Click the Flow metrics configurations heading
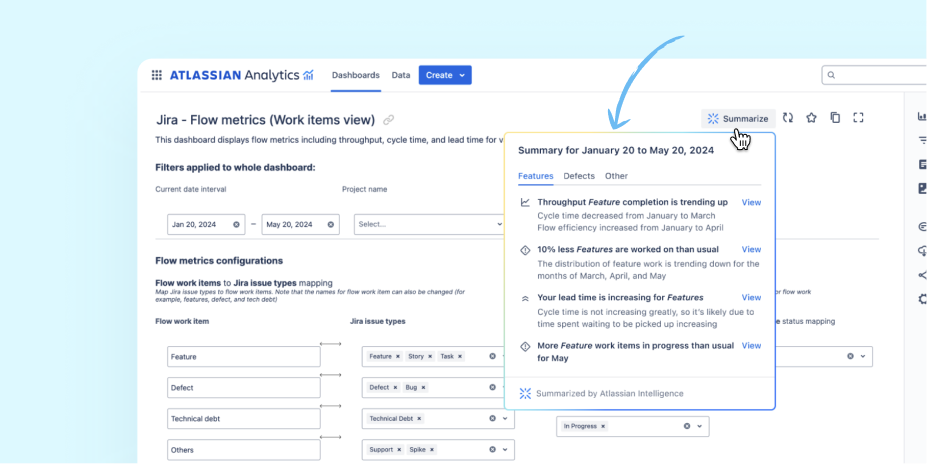Image resolution: width=927 pixels, height=464 pixels. coord(219,261)
